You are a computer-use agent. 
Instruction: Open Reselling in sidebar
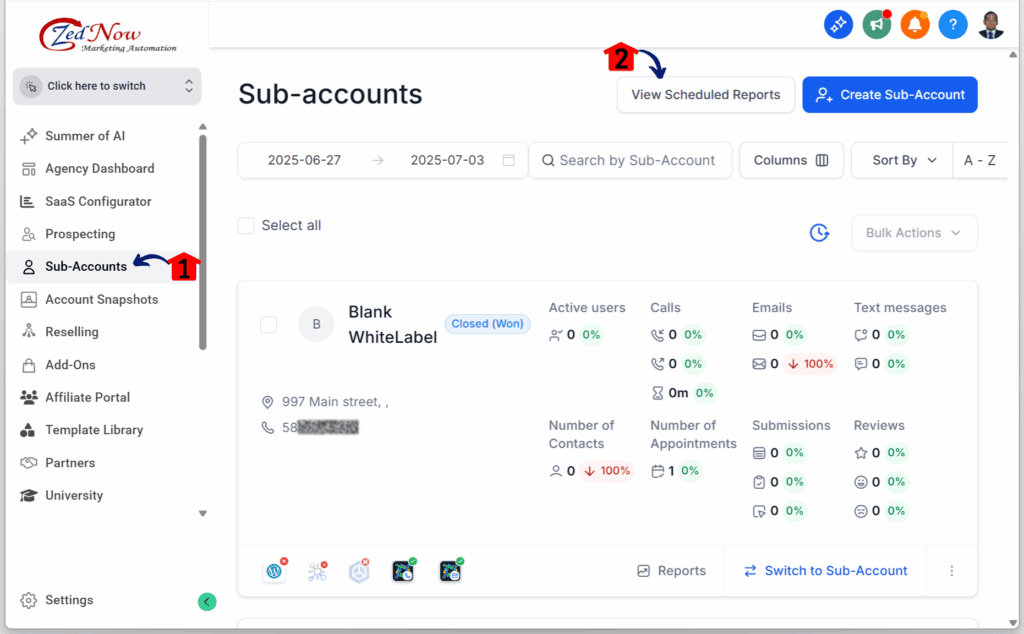pos(72,332)
